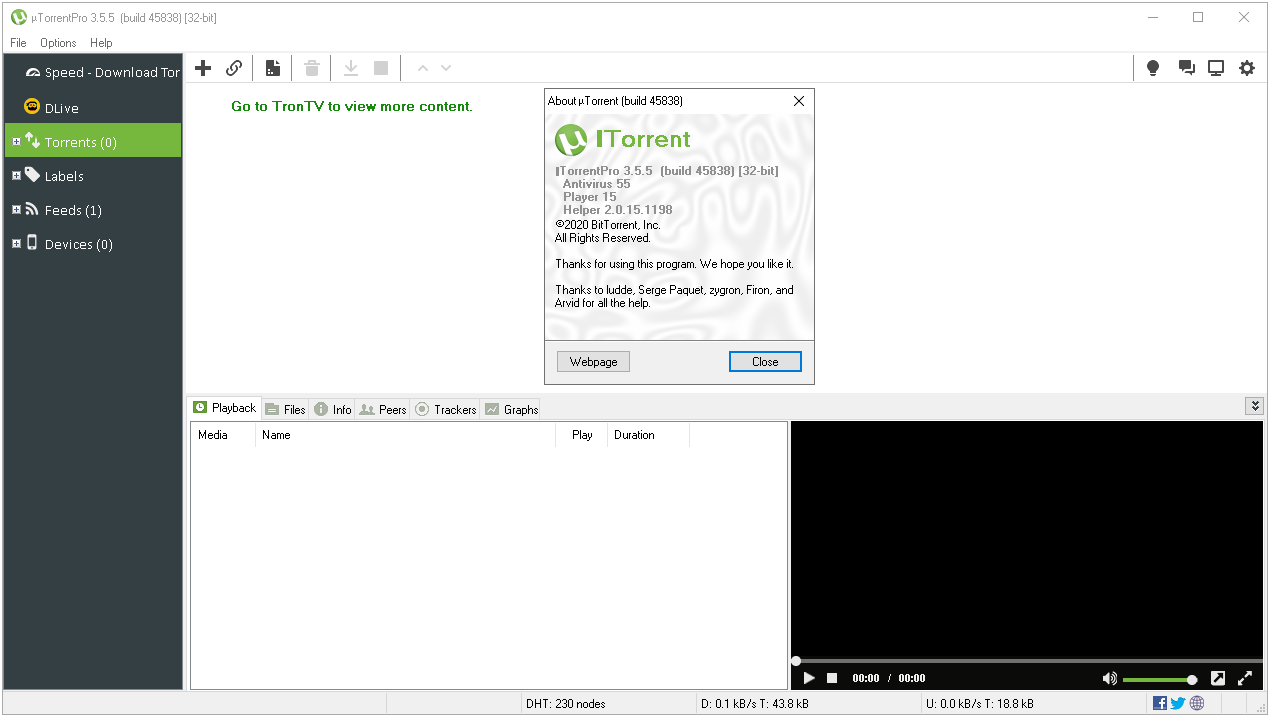Expand the Devices tree node
1269x717 pixels.
(16, 244)
